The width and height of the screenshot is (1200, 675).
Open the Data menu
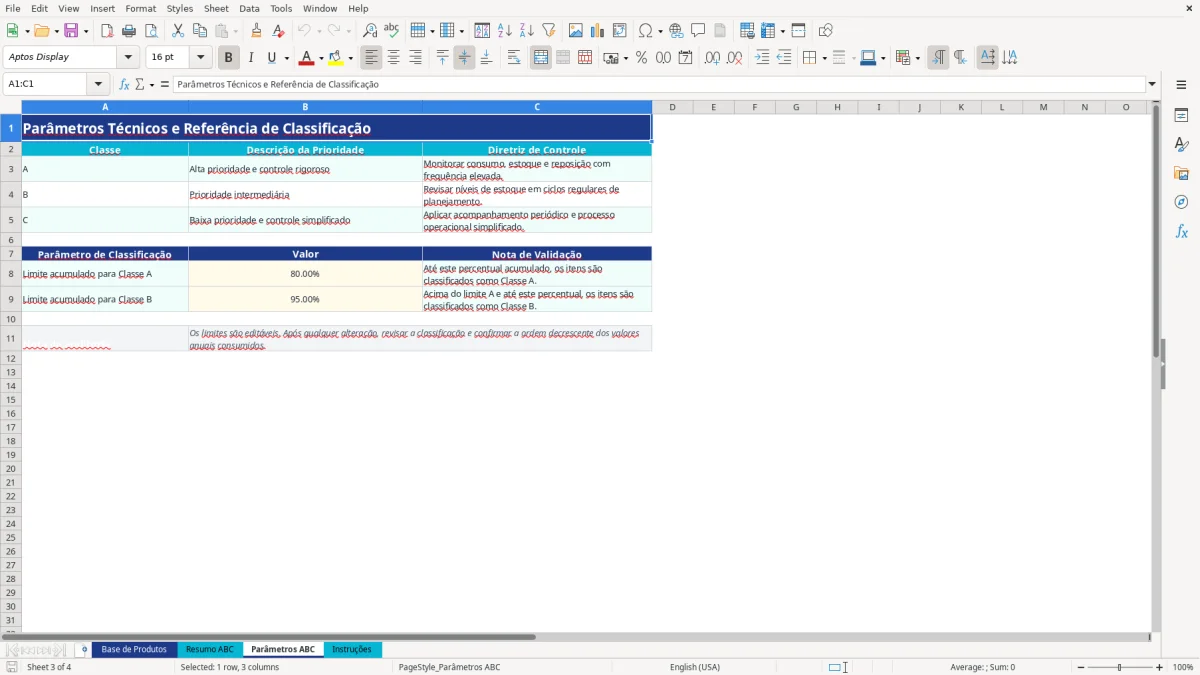point(249,8)
